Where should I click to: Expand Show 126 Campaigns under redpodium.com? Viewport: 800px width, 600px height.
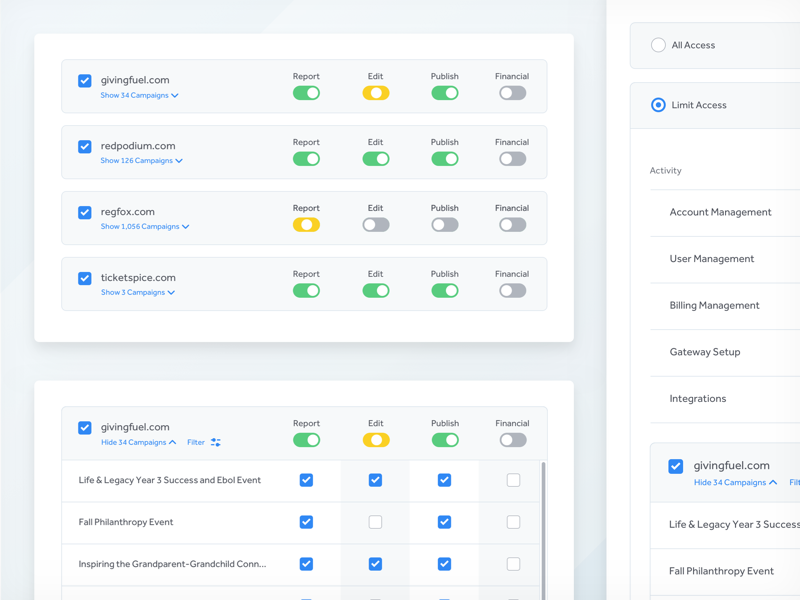(x=140, y=159)
